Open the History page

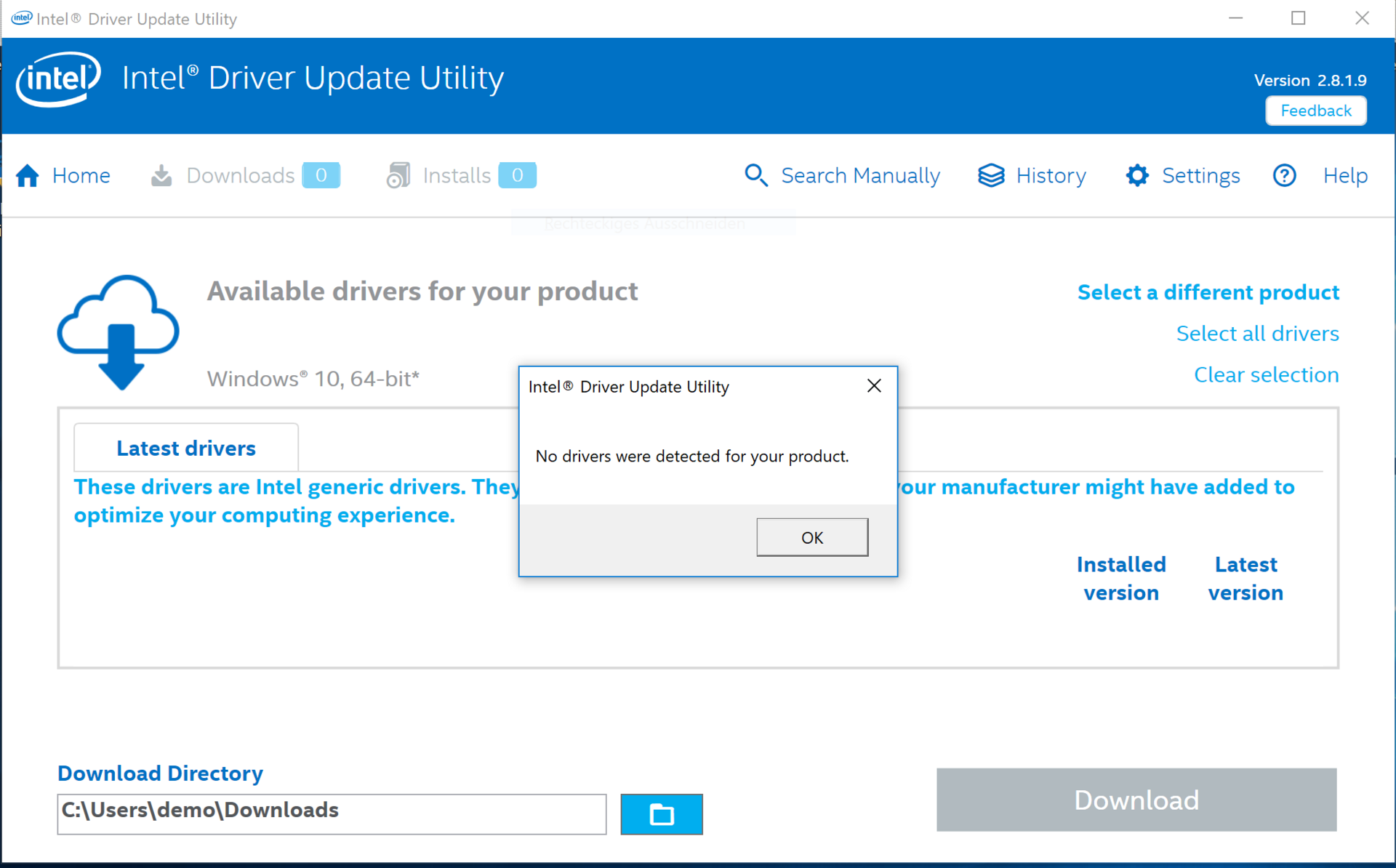tap(1051, 175)
